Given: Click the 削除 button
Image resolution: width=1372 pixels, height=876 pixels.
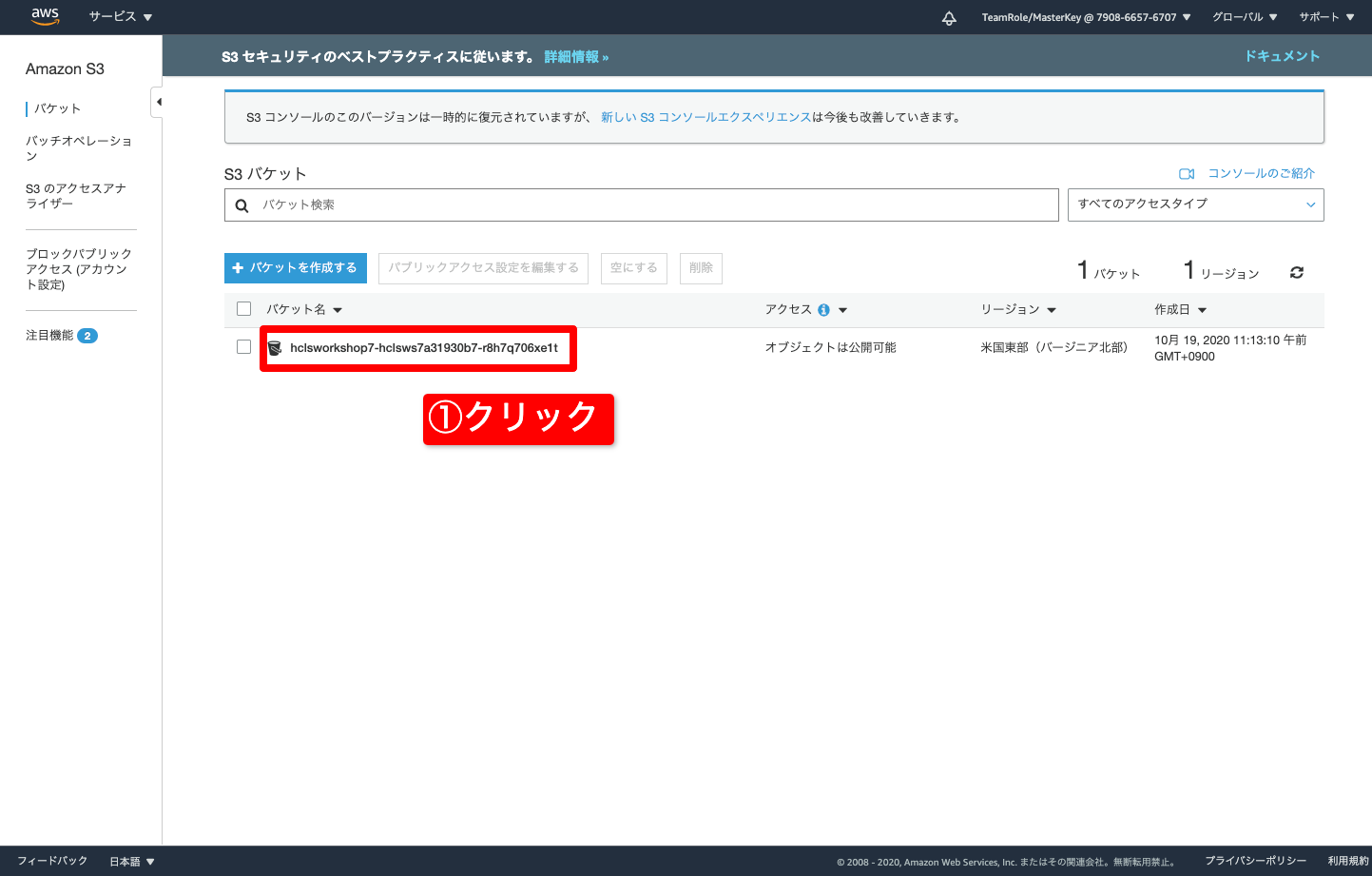Looking at the screenshot, I should click(701, 268).
